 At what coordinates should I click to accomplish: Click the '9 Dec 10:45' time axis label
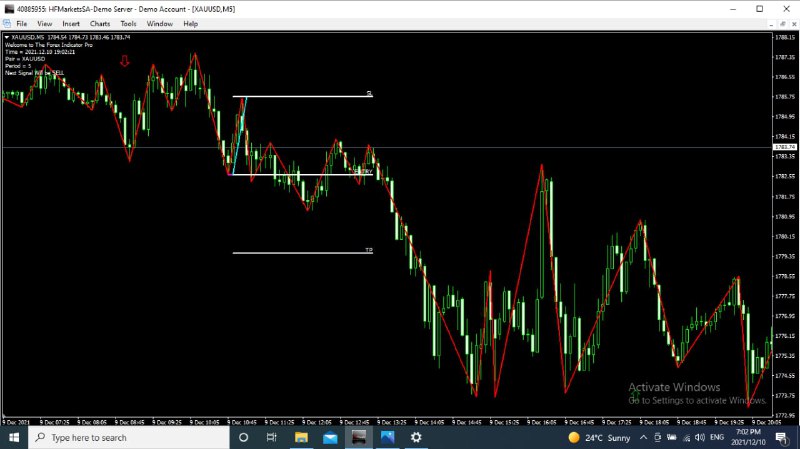242,422
